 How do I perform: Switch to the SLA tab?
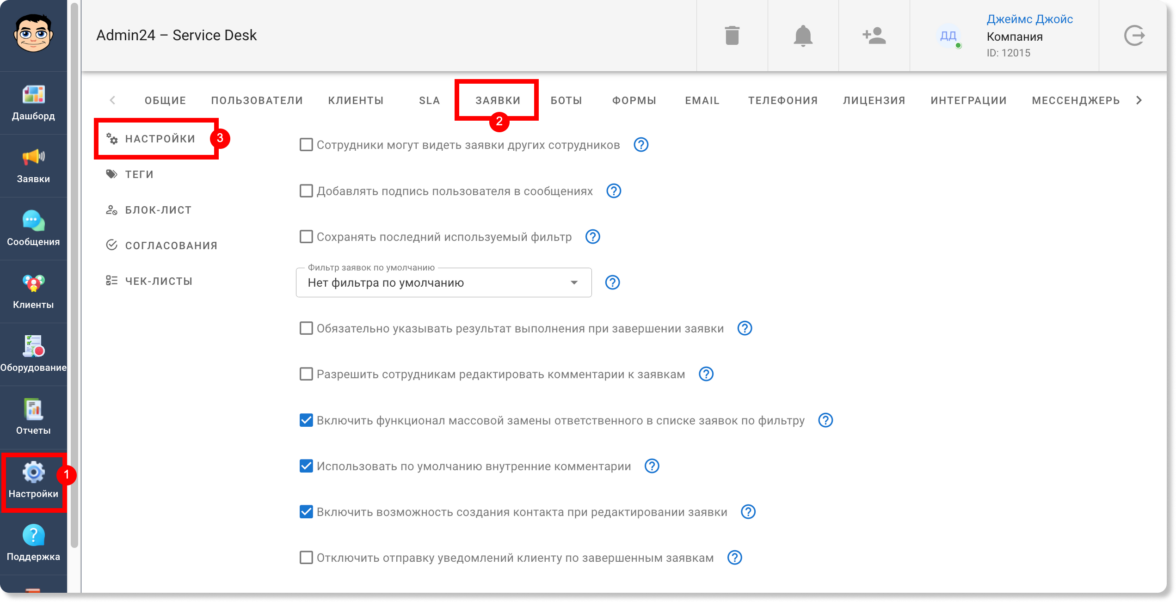[429, 100]
